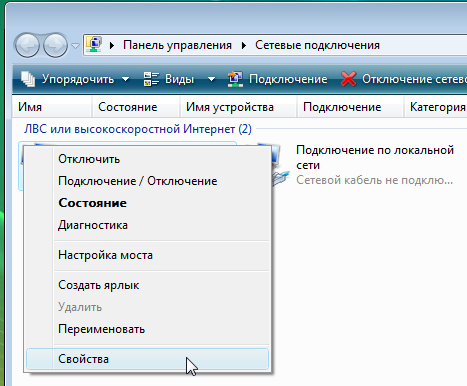Go back with the Back arrow button

point(27,45)
